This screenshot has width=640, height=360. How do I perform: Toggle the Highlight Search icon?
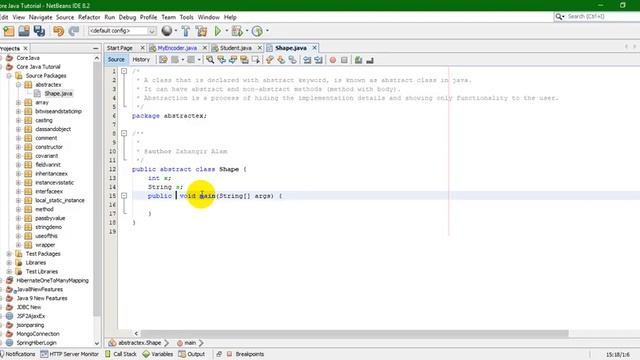[244, 60]
